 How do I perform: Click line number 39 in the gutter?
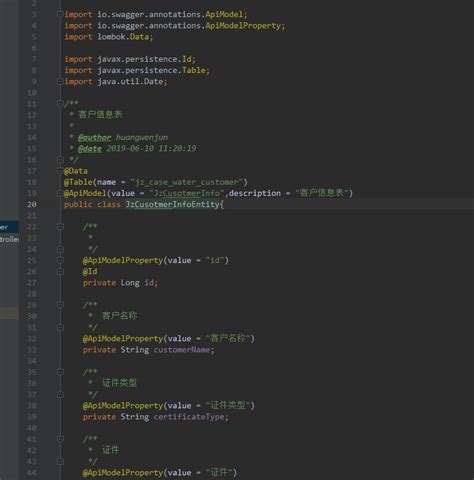click(32, 417)
